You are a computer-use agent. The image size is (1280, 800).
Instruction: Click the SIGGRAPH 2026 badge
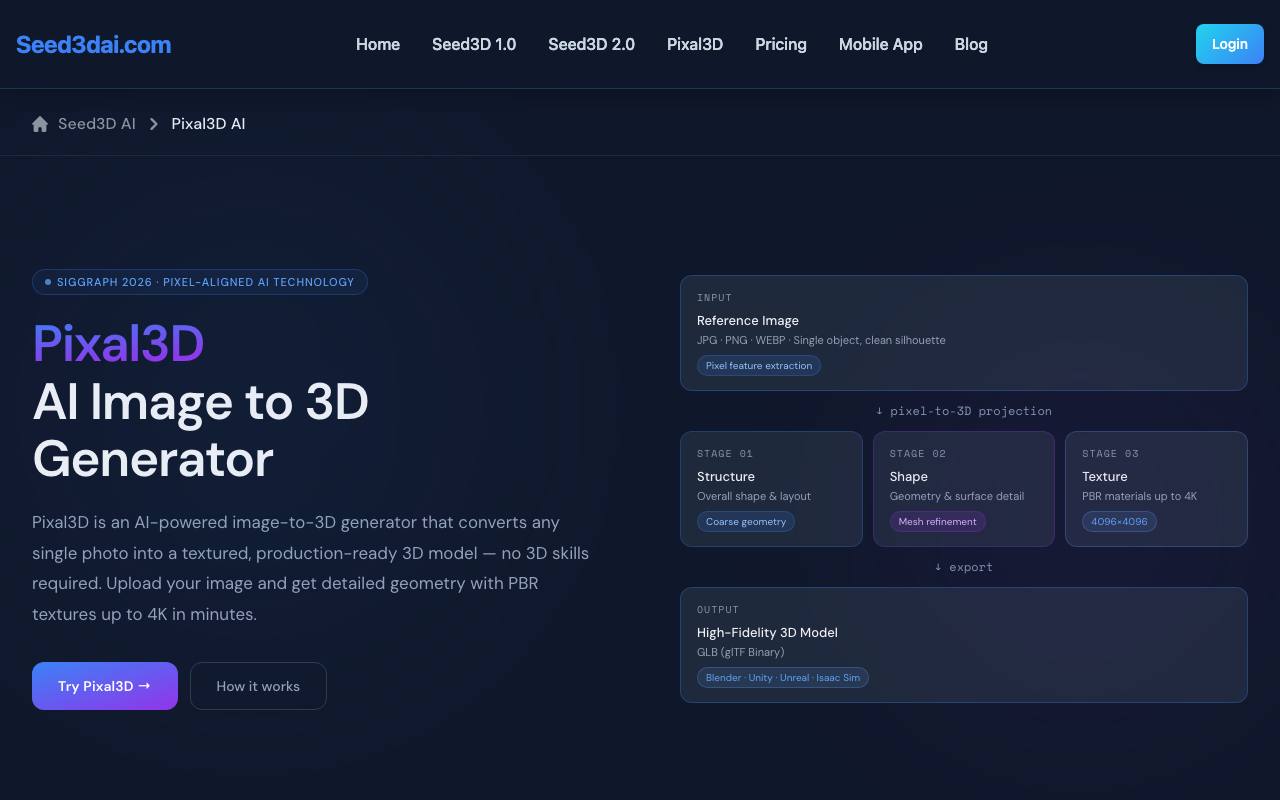click(x=200, y=282)
